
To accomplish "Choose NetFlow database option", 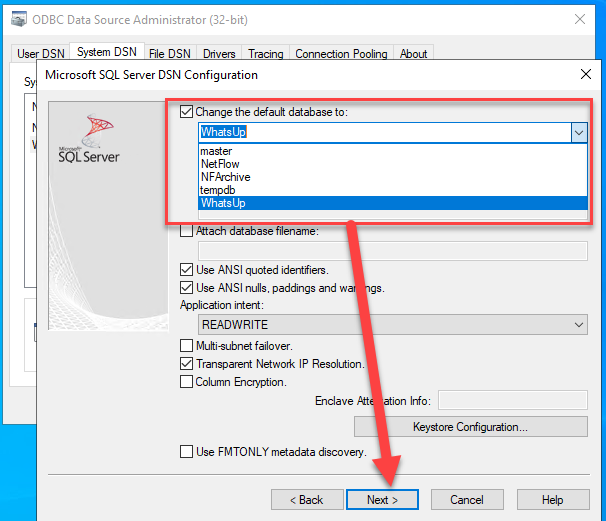I will tap(393, 164).
